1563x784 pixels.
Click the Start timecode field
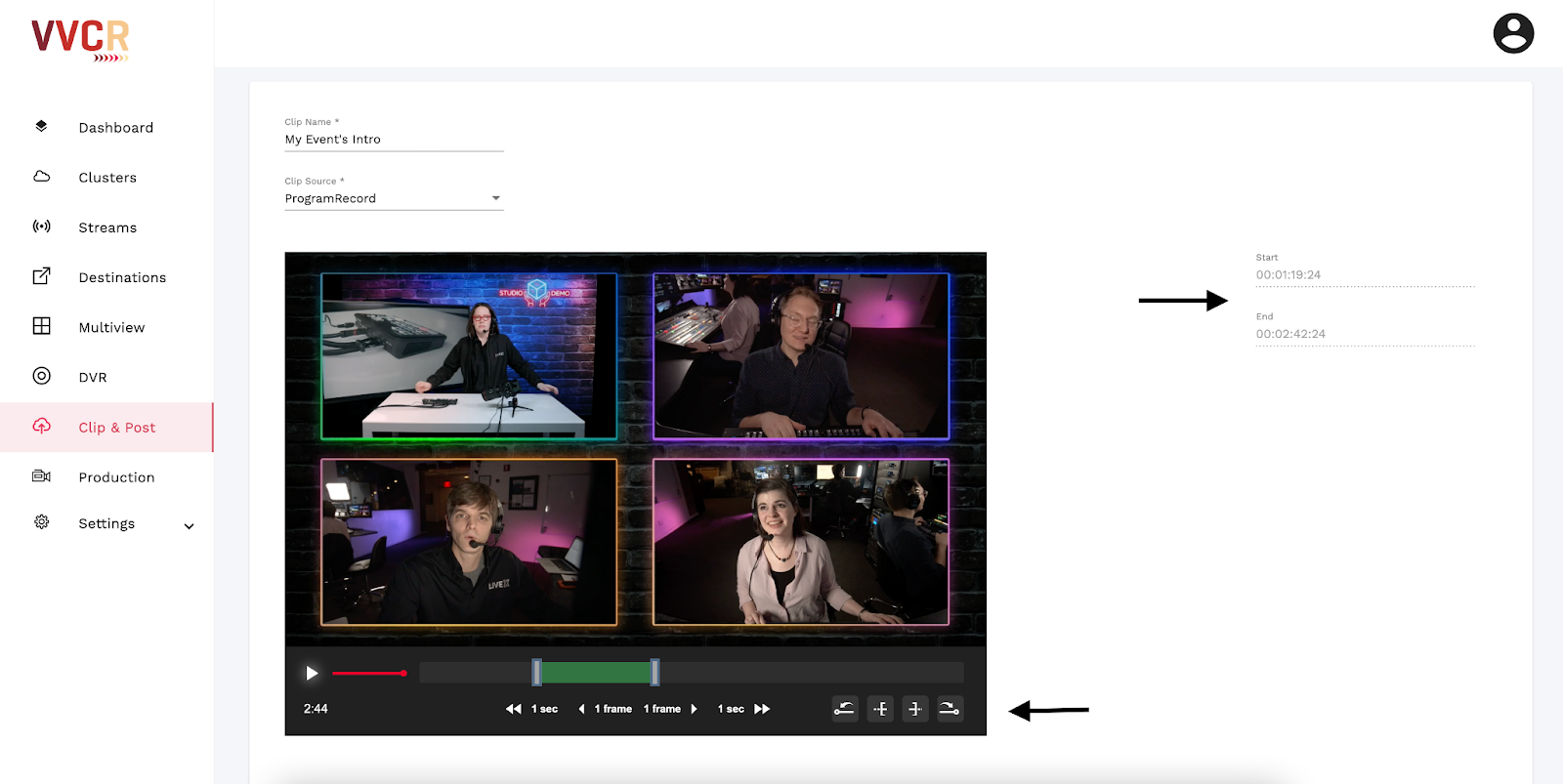[1365, 275]
